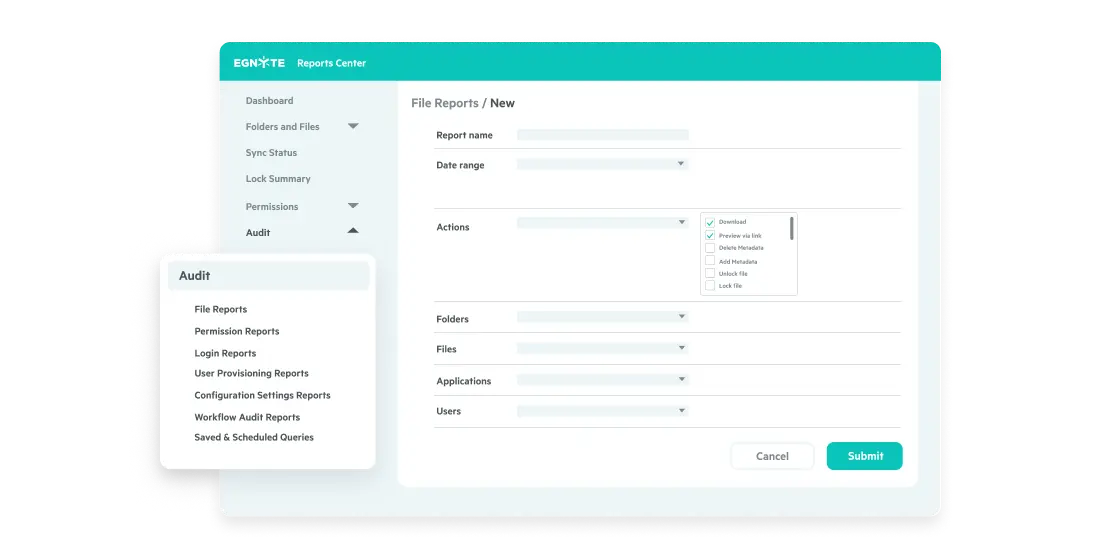Open Permissions sidebar item
Viewport: 1100px width, 560px height.
(271, 206)
